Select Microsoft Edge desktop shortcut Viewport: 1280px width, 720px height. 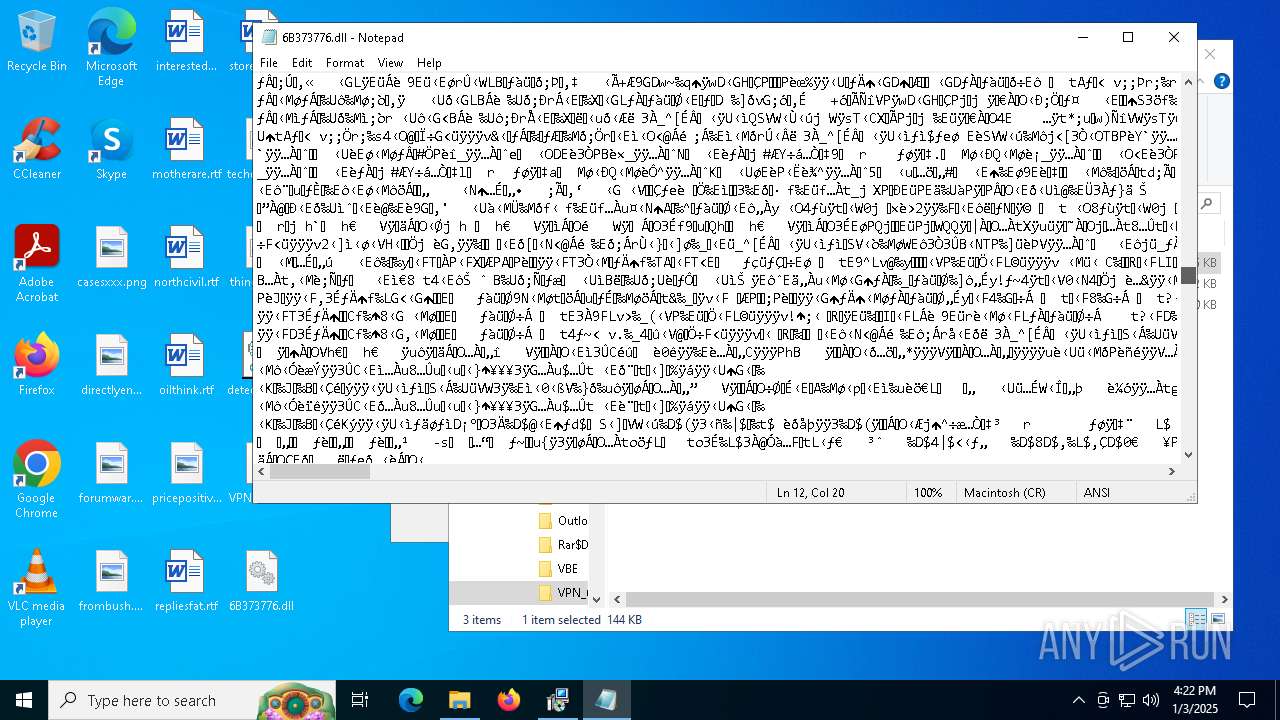coord(111,47)
